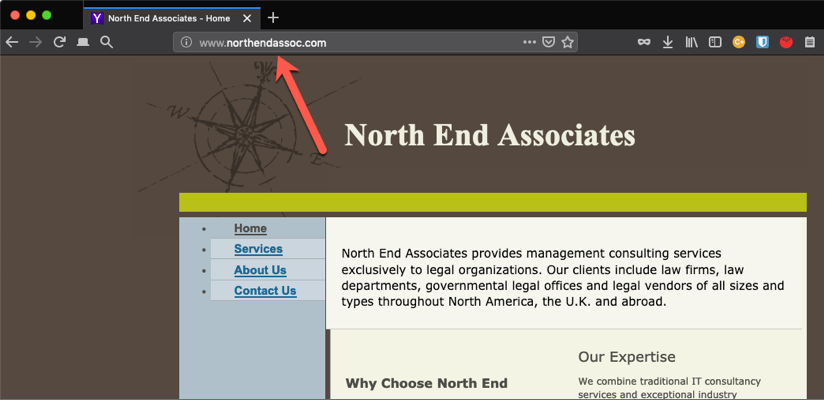Open the About Us navigation link
The image size is (824, 400).
[x=260, y=270]
